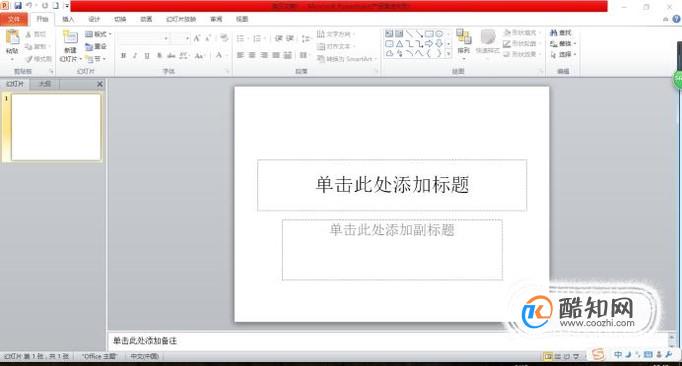The width and height of the screenshot is (682, 366).
Task: Open the font name combo box
Action: pos(144,38)
